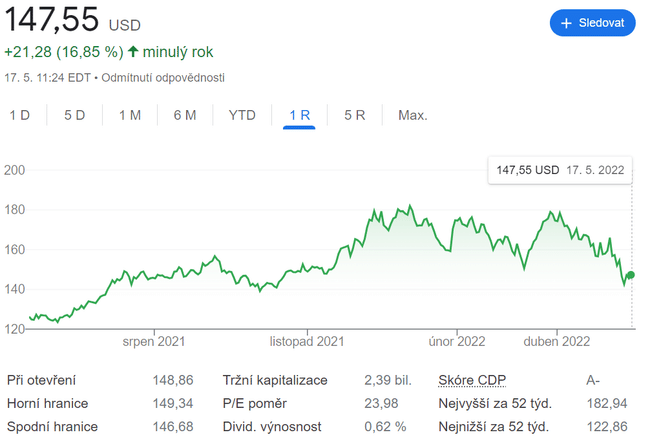The width and height of the screenshot is (650, 445).
Task: Select the 1 M chart range
Action: (x=130, y=115)
